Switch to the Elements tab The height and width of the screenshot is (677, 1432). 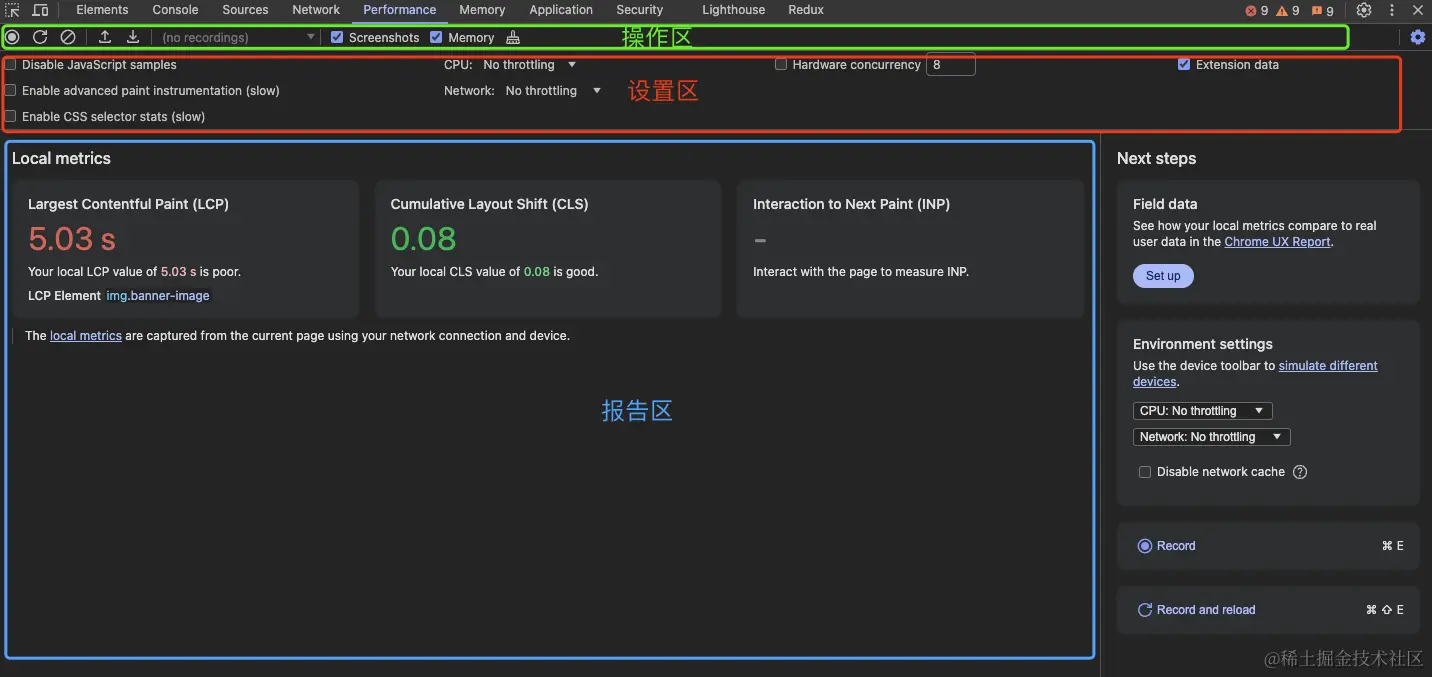click(102, 10)
